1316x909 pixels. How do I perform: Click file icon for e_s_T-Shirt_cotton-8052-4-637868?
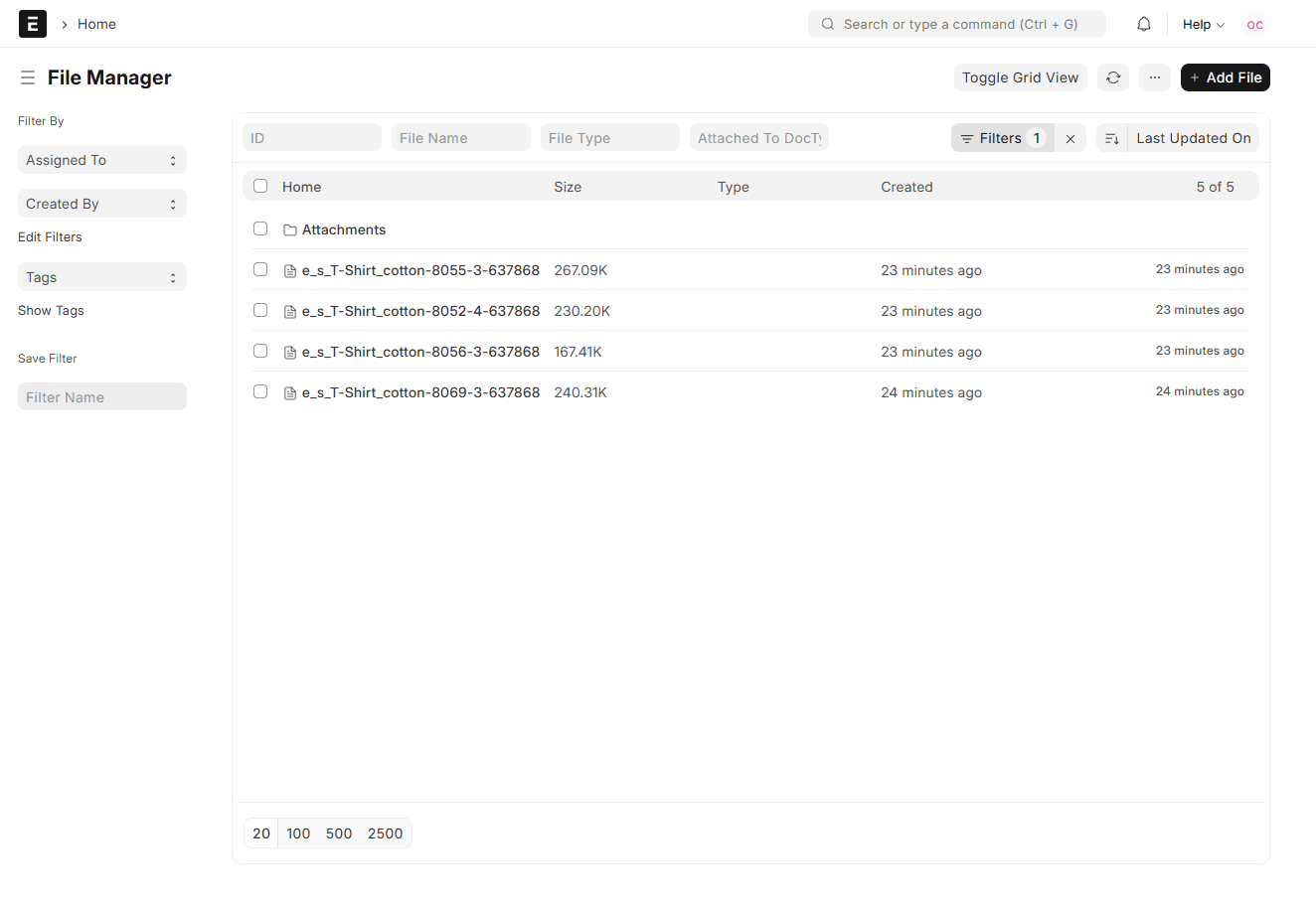(x=290, y=311)
